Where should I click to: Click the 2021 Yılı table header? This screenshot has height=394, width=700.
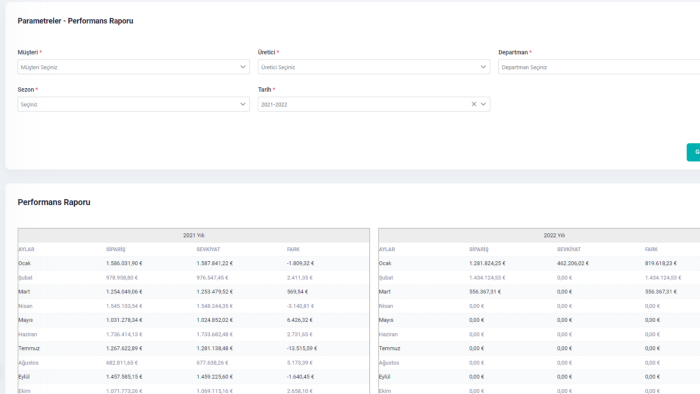tap(194, 235)
